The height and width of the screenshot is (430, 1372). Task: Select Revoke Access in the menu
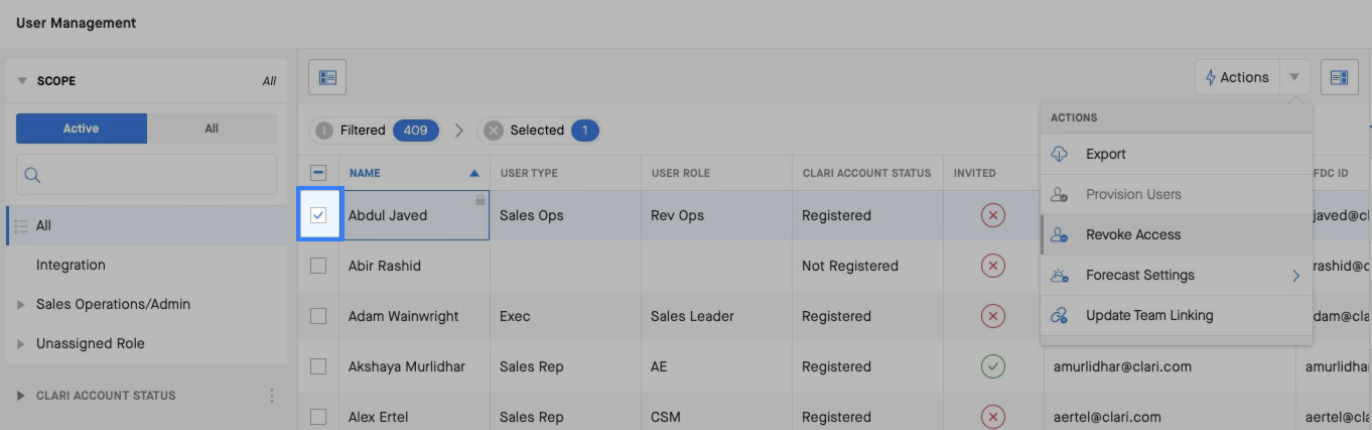tap(1176, 235)
